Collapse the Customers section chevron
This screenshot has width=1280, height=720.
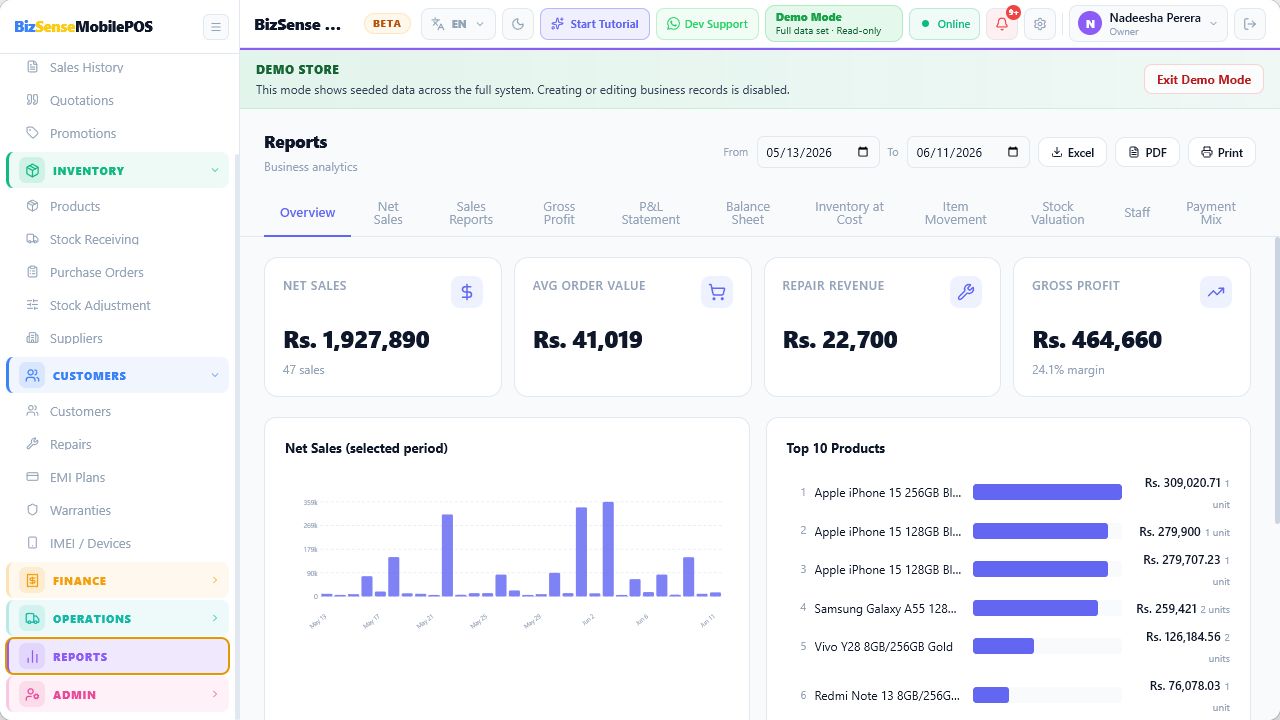[x=215, y=376]
